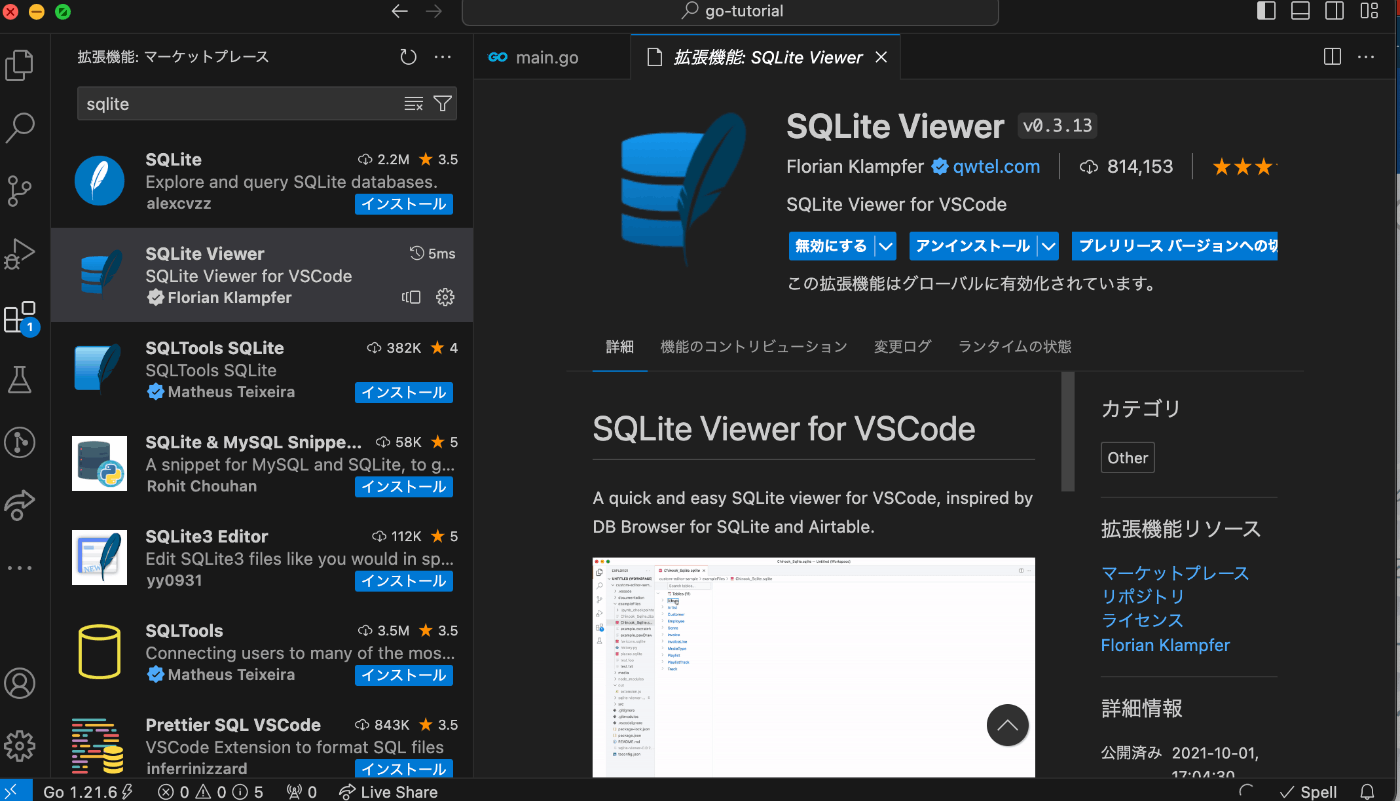The height and width of the screenshot is (801, 1400).
Task: Go forward using navigation arrow
Action: coord(434,11)
